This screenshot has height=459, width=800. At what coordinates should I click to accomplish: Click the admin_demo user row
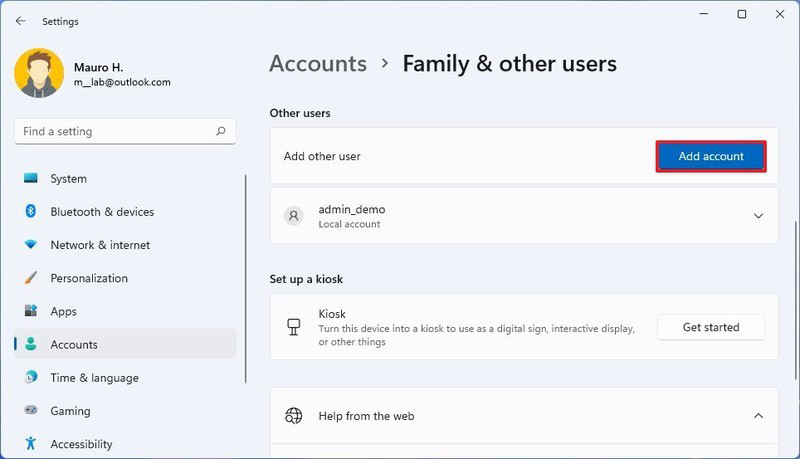(524, 216)
